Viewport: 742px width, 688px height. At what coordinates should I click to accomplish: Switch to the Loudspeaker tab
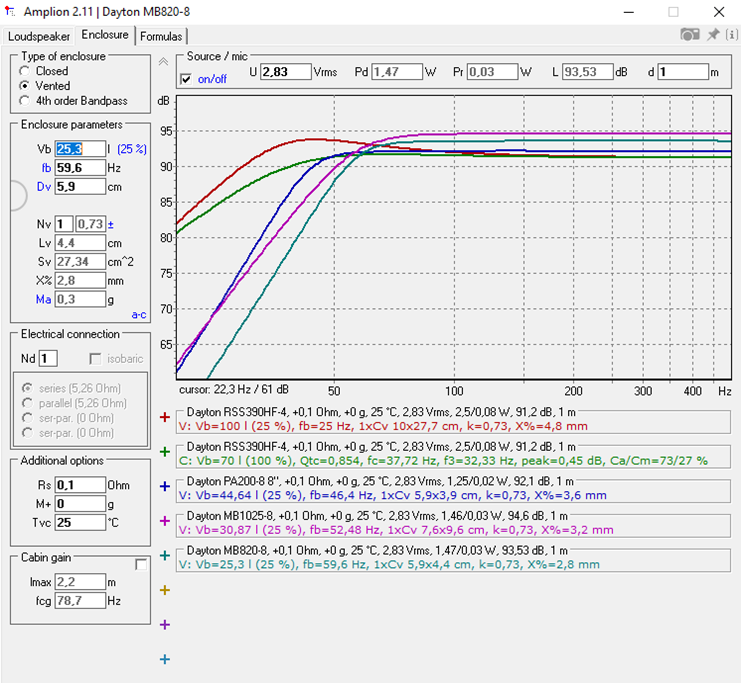click(38, 36)
